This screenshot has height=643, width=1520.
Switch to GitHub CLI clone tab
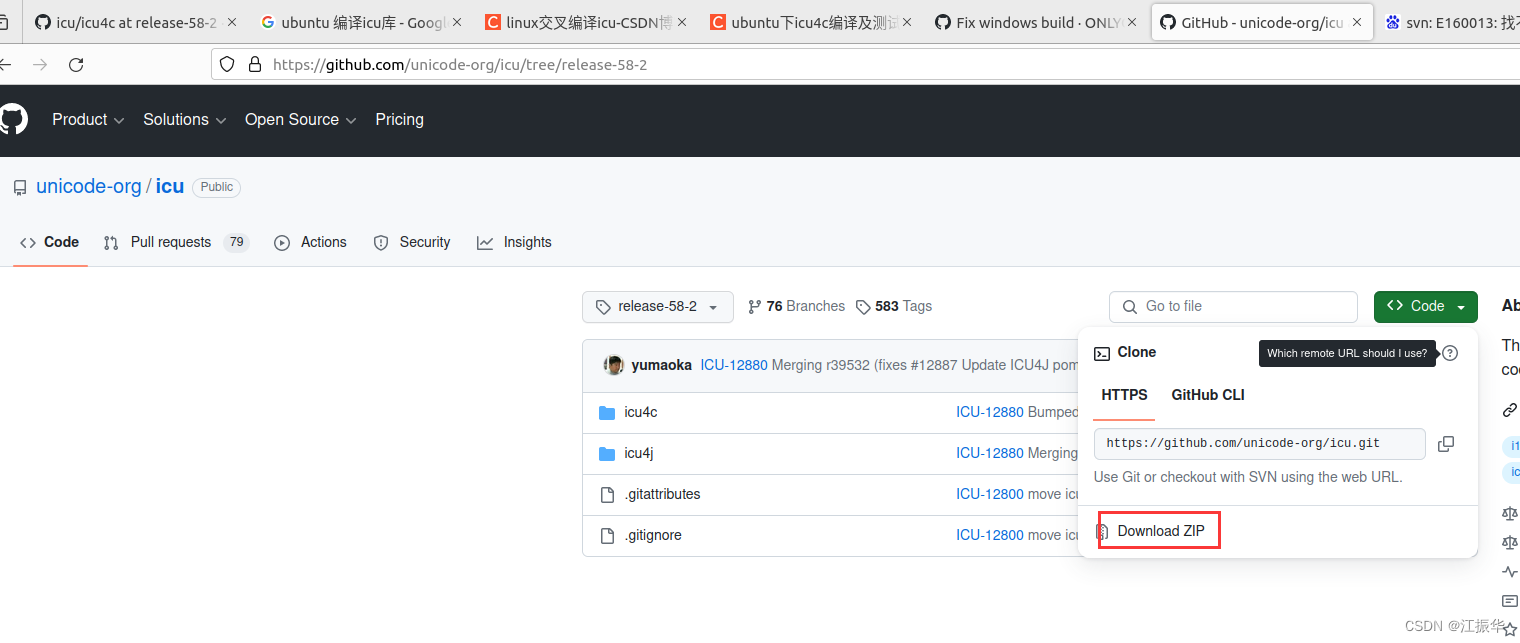pos(1208,395)
